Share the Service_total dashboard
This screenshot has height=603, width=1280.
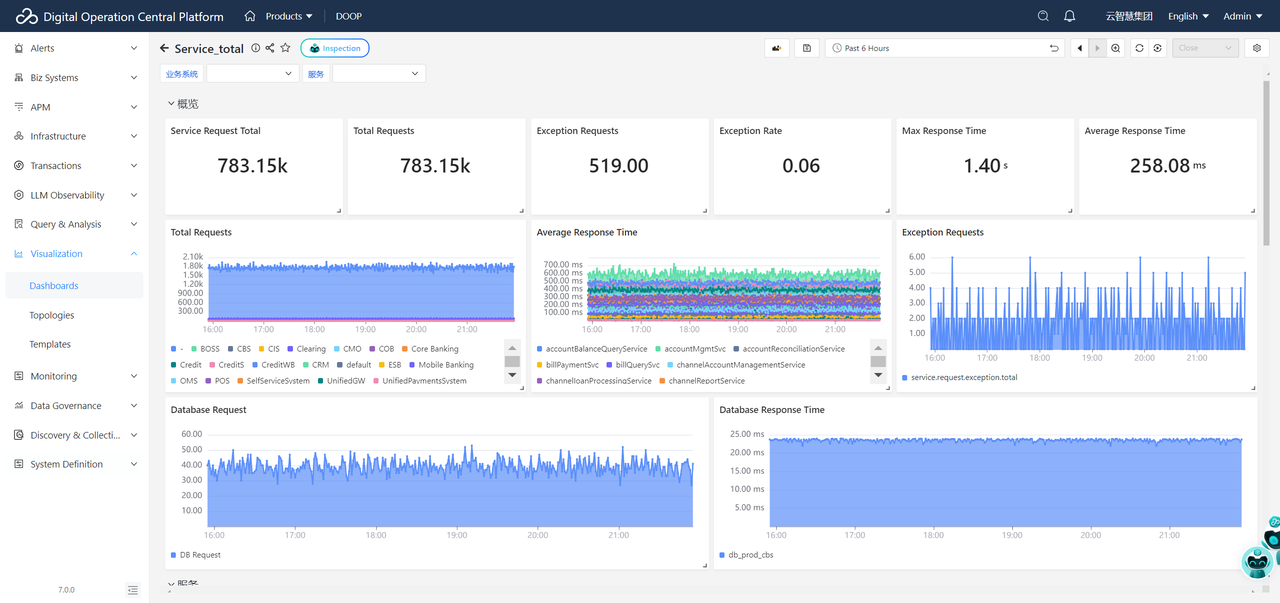270,48
